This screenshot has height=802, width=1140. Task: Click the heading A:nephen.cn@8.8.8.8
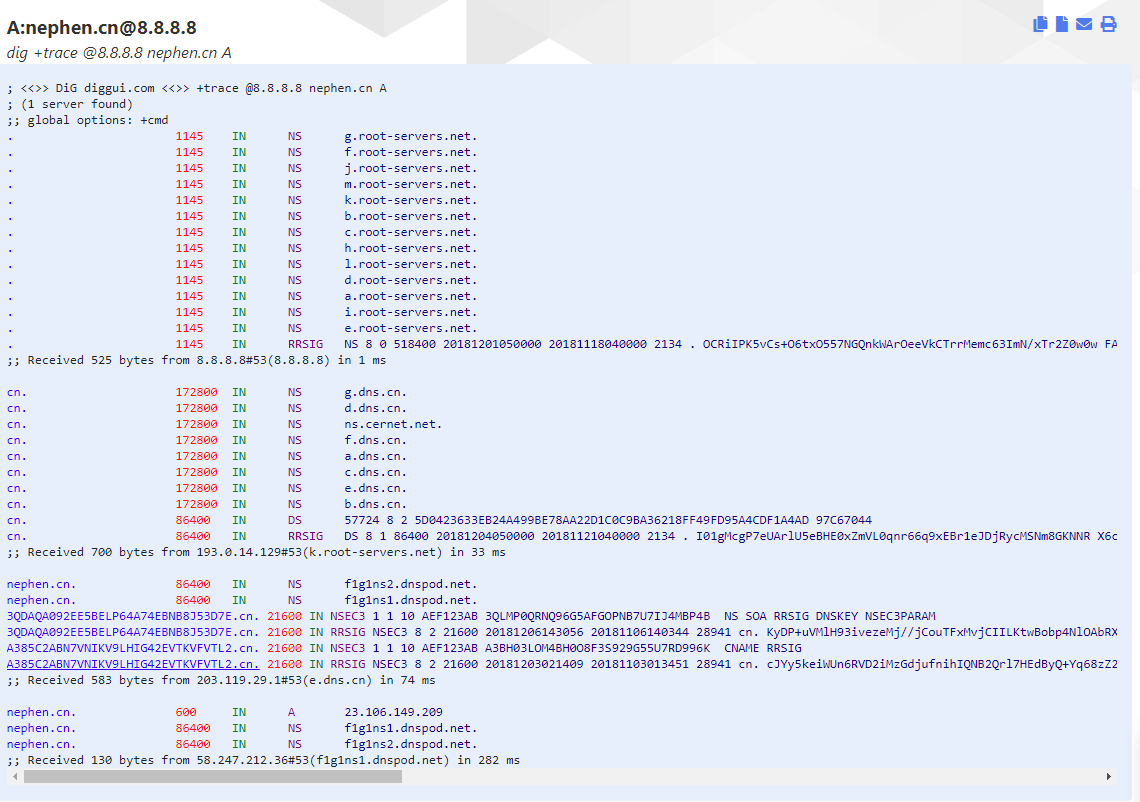pos(102,28)
